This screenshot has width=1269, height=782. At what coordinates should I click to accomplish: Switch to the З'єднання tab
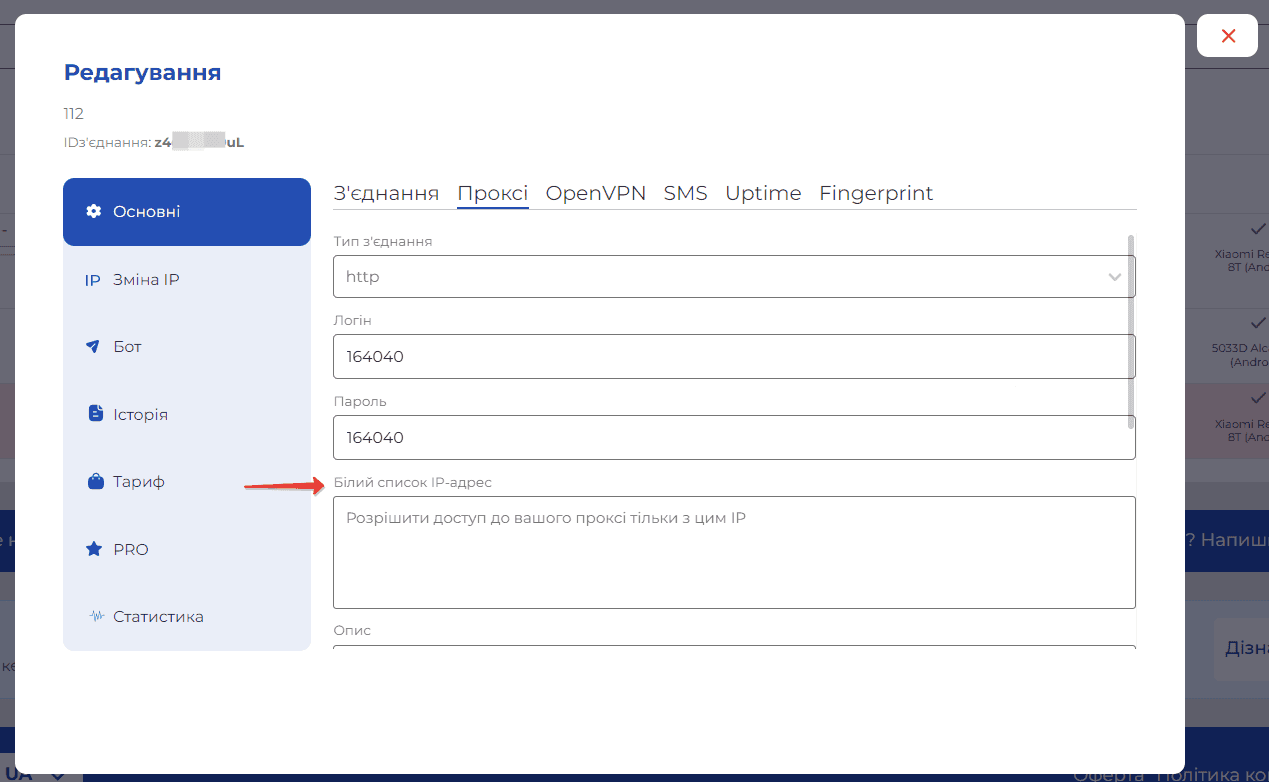(x=386, y=194)
